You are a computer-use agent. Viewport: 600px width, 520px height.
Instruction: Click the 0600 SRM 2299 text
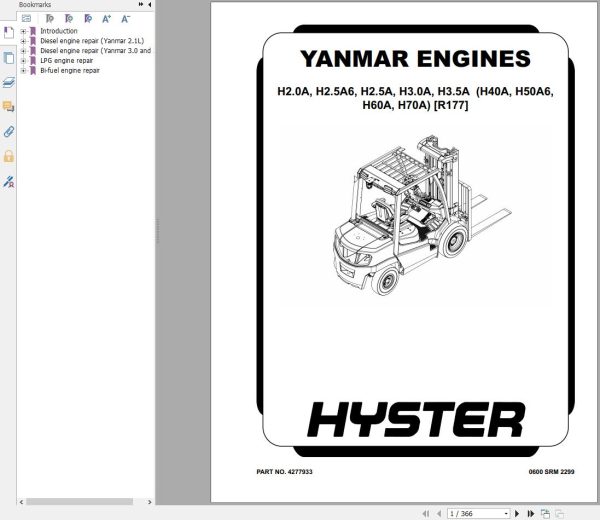point(551,472)
